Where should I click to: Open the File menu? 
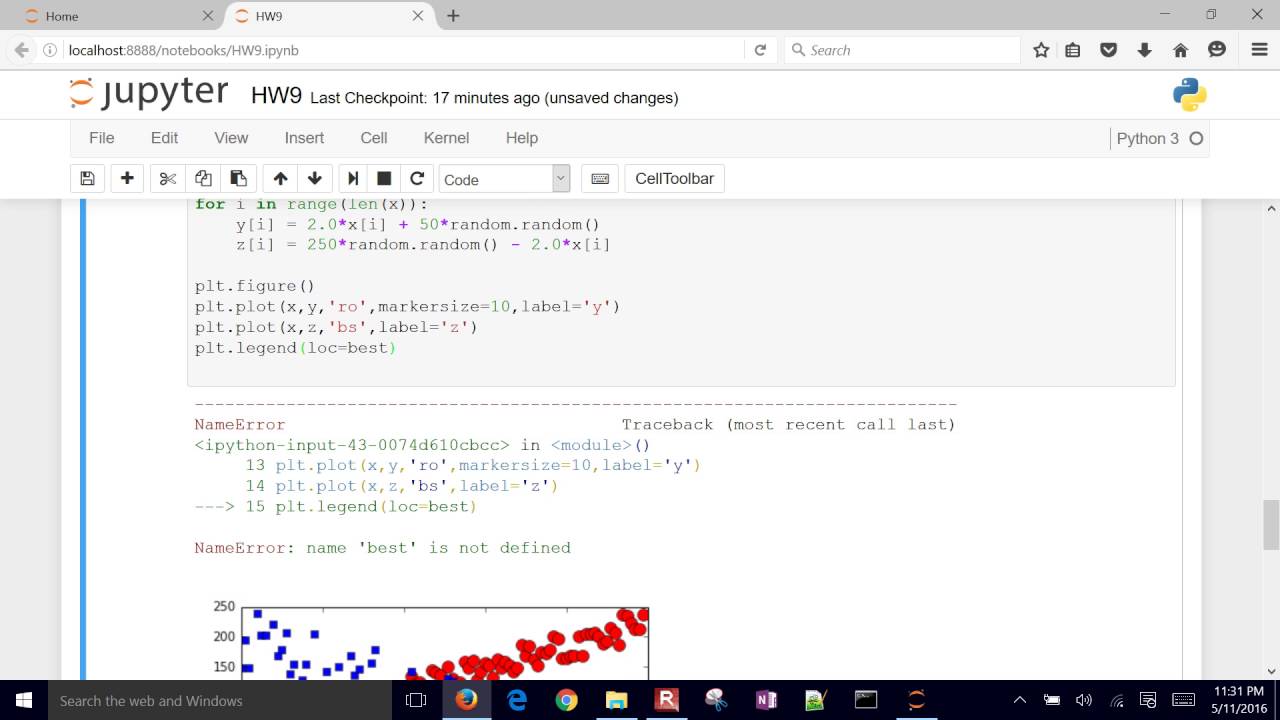point(102,138)
